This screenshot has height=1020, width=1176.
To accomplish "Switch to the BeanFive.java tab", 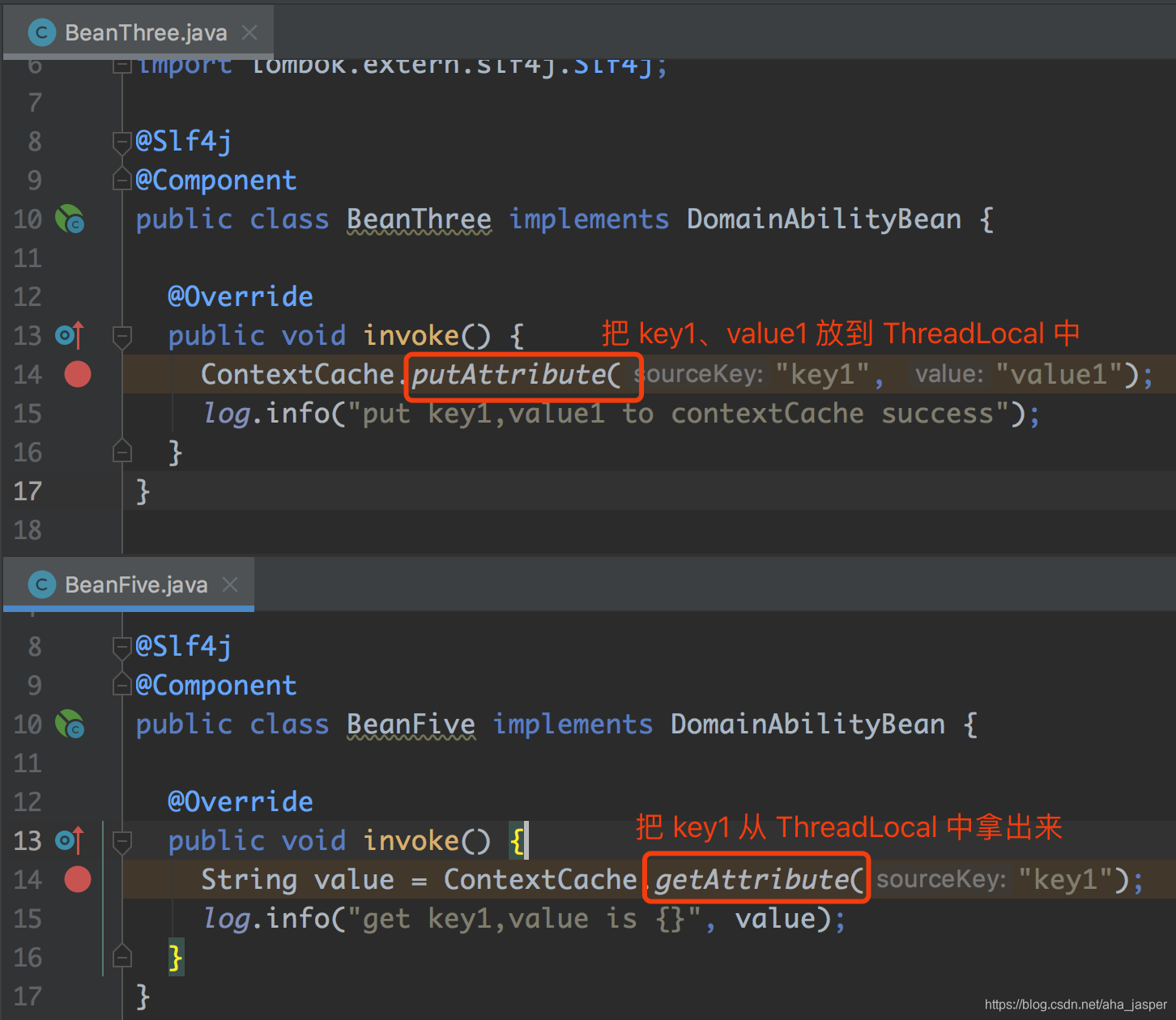I will 128,584.
